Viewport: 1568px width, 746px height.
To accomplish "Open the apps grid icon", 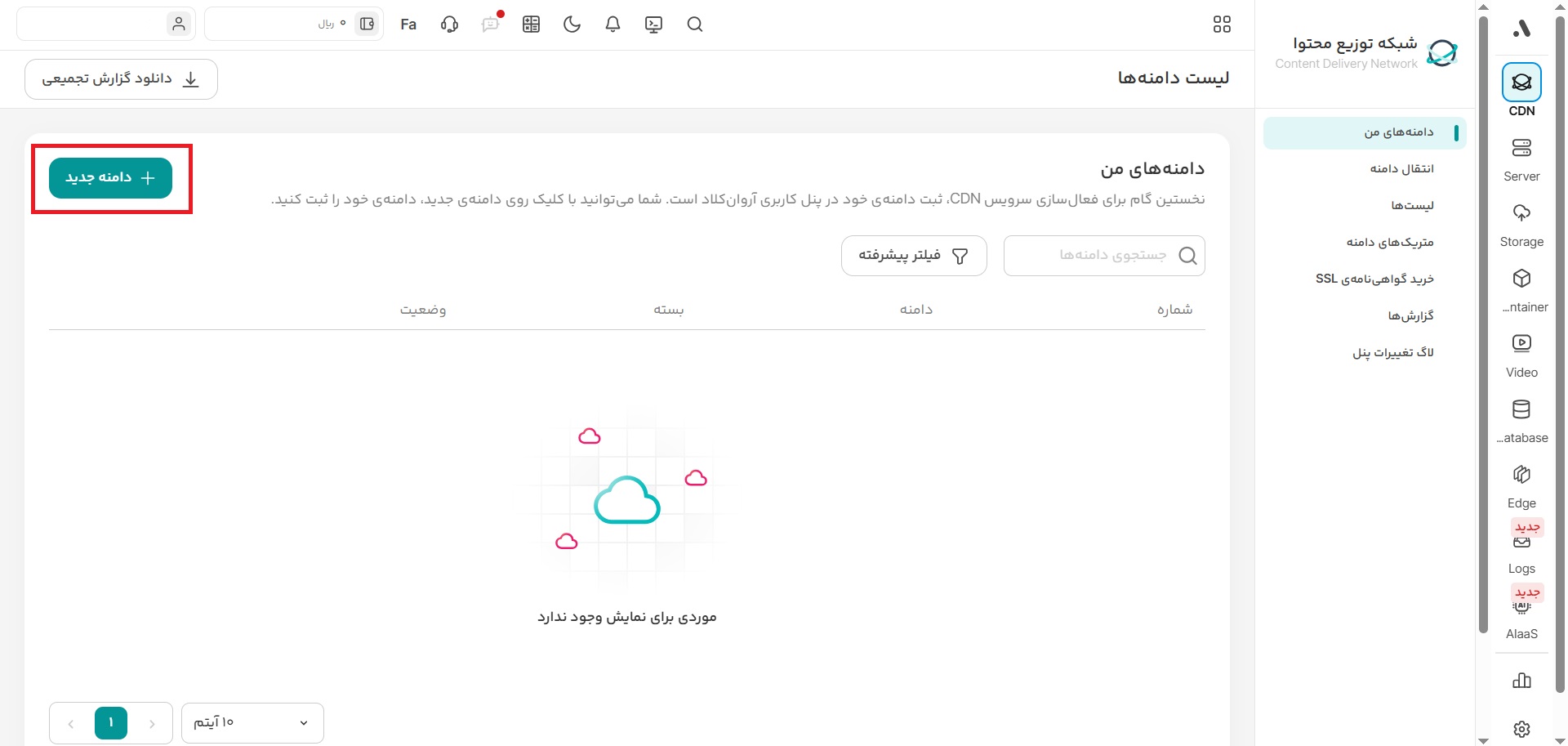I will click(1222, 25).
